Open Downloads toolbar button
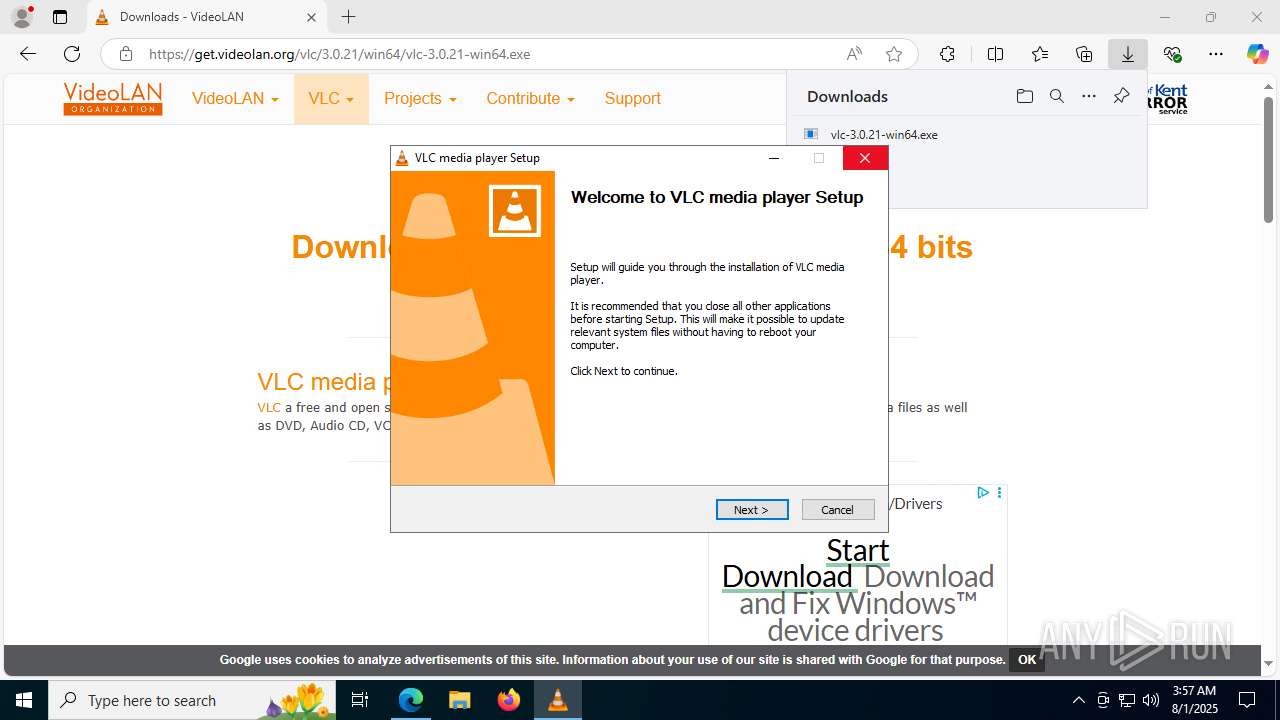The width and height of the screenshot is (1280, 720). tap(1128, 54)
